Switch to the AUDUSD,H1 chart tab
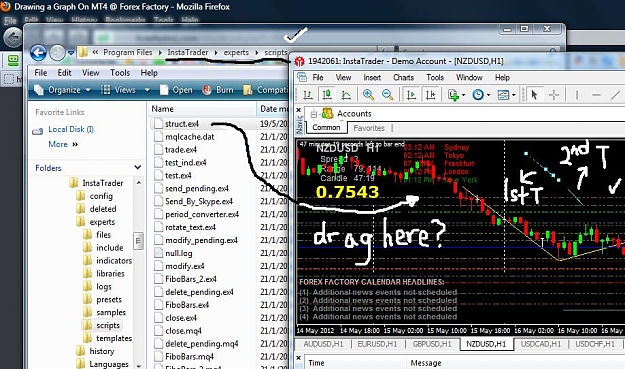 pos(323,344)
